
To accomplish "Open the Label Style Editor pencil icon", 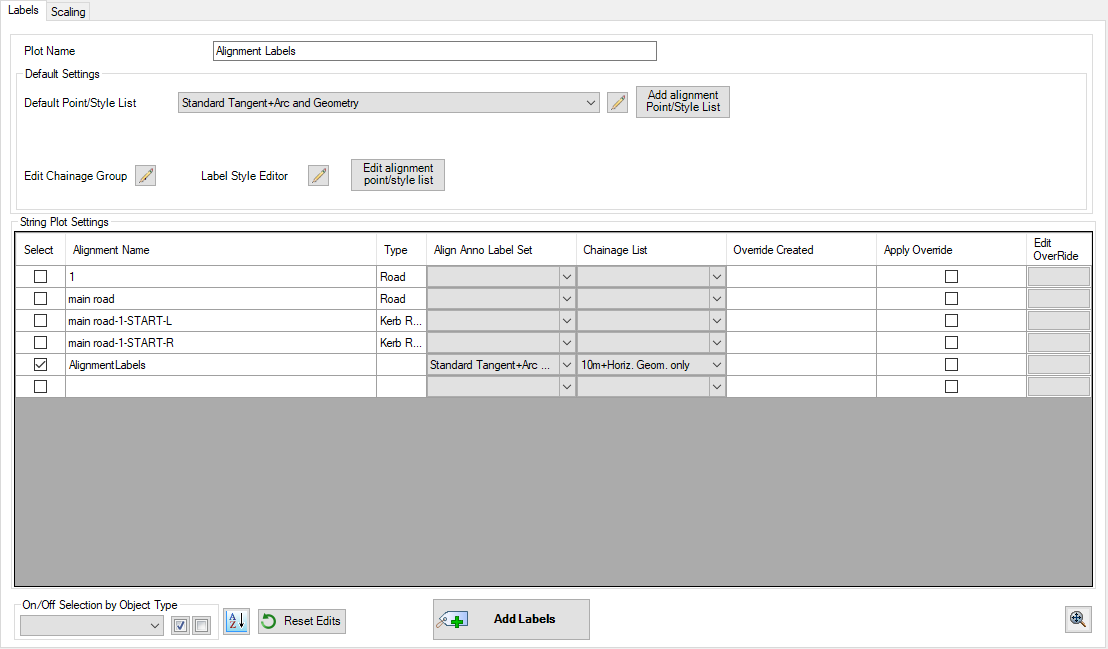I will pyautogui.click(x=319, y=176).
